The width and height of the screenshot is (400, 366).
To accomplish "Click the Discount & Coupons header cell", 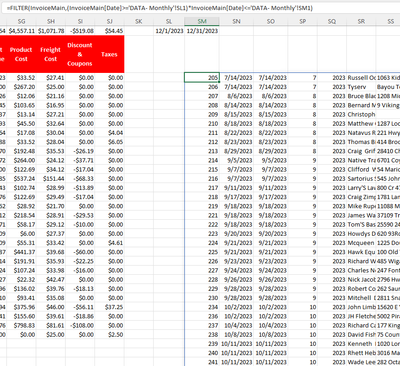I will pyautogui.click(x=80, y=54).
